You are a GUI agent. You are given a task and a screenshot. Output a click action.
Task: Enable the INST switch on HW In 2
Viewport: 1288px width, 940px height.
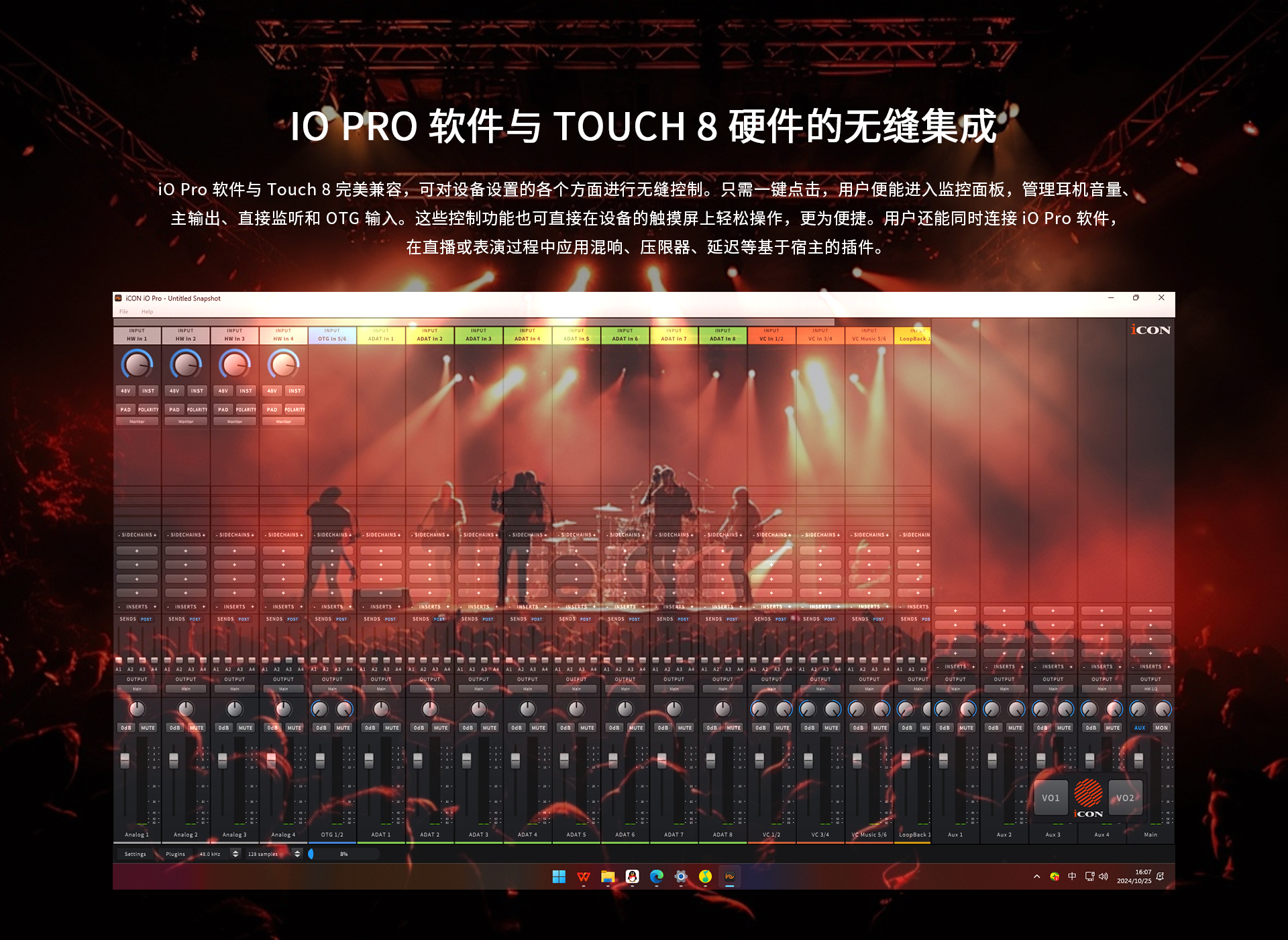(197, 390)
